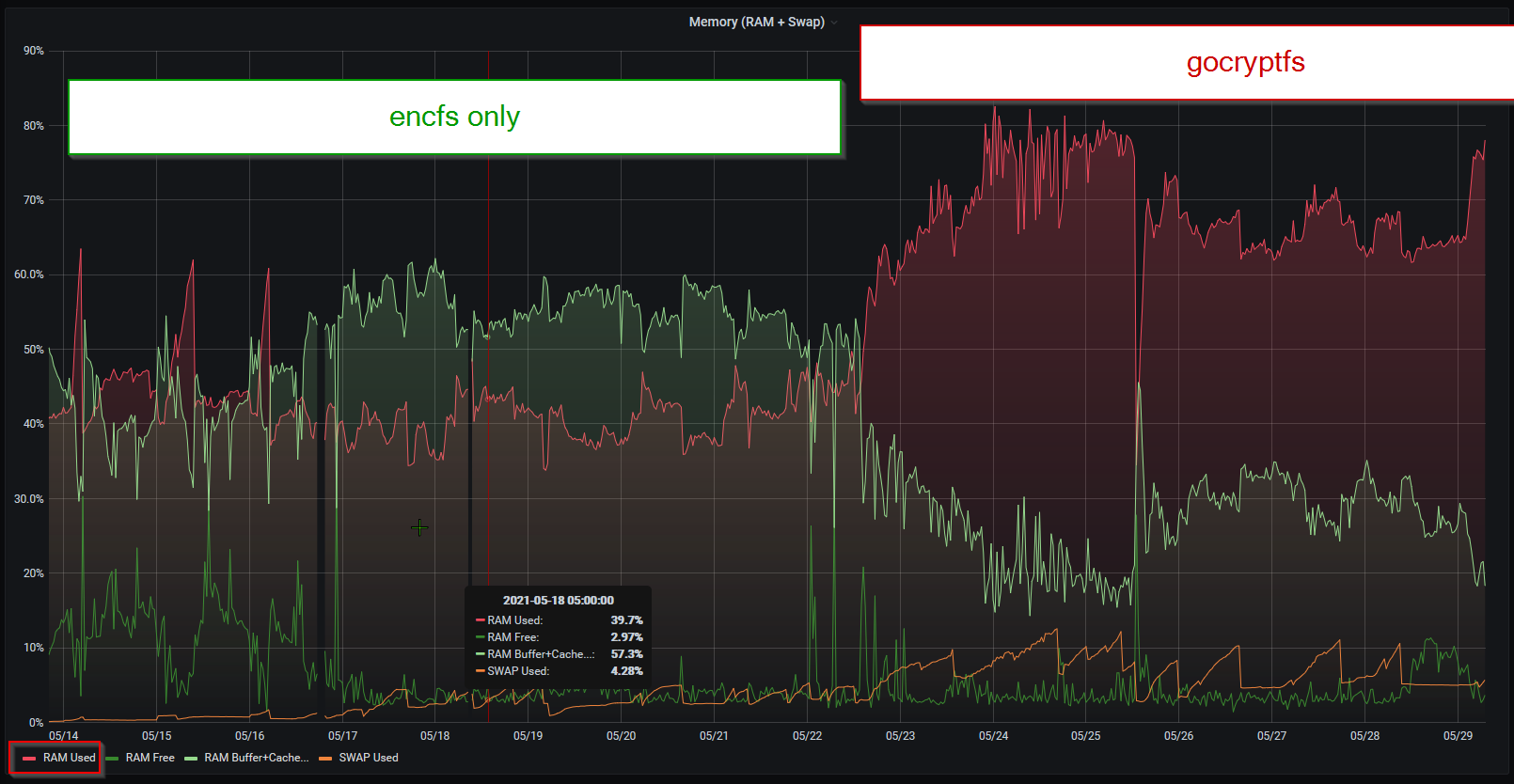Click the 30.0% y-axis label
Viewport: 1514px width, 784px height.
pos(29,499)
